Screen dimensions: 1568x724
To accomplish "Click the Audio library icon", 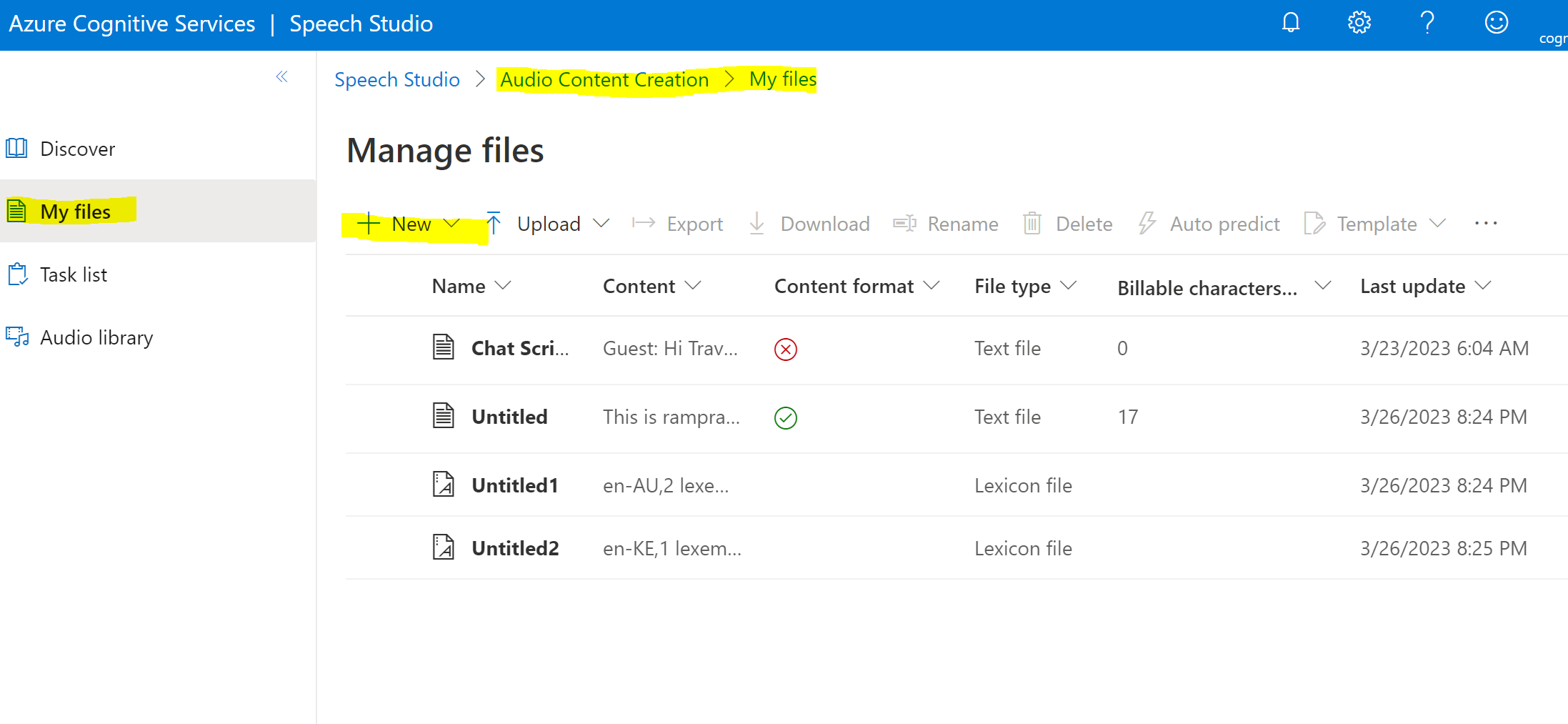I will (x=18, y=337).
